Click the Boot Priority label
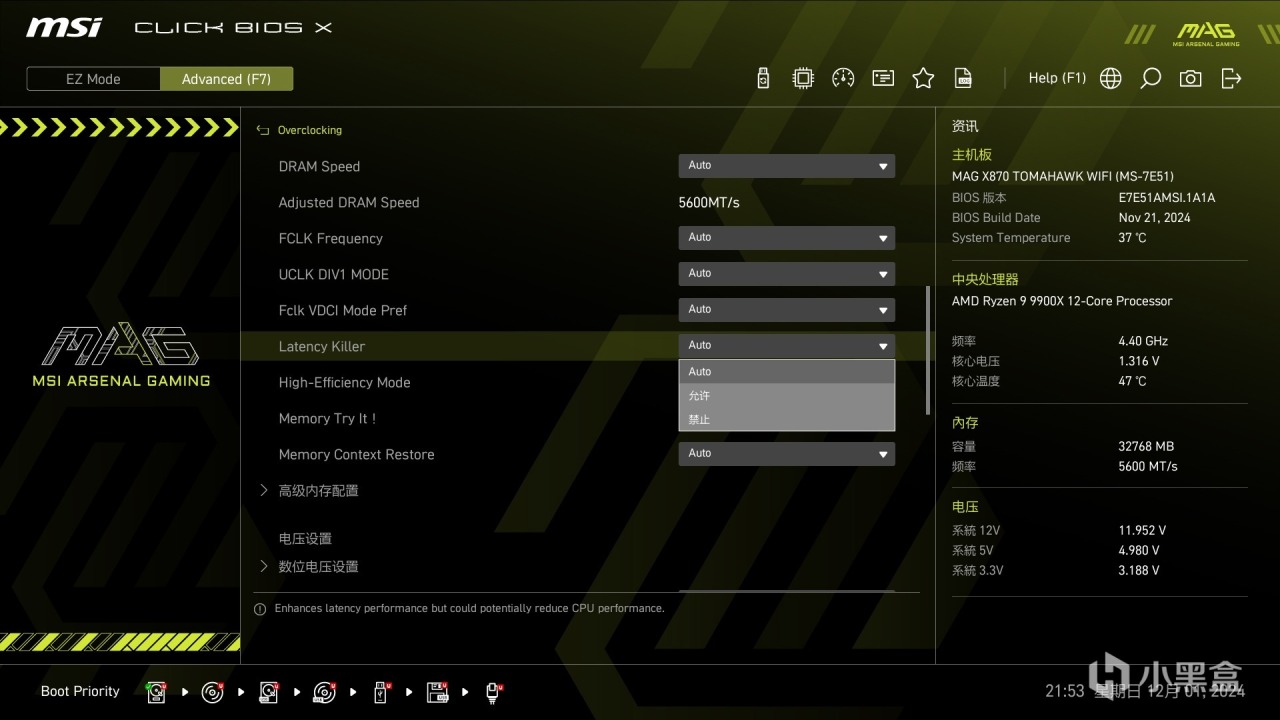Viewport: 1280px width, 720px height. tap(80, 691)
